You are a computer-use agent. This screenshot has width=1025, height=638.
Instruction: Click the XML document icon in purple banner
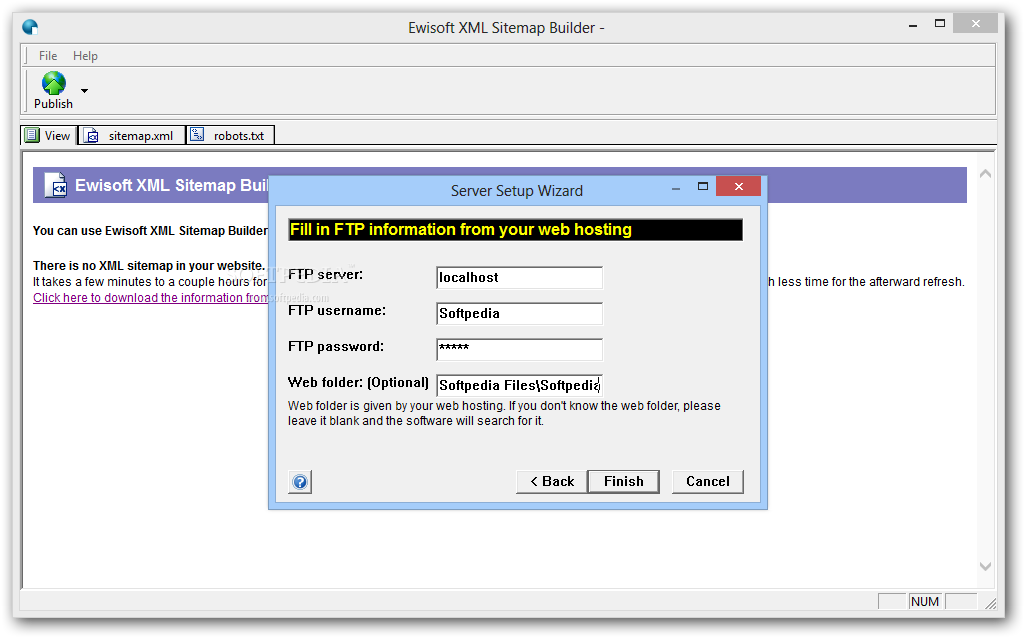click(56, 185)
